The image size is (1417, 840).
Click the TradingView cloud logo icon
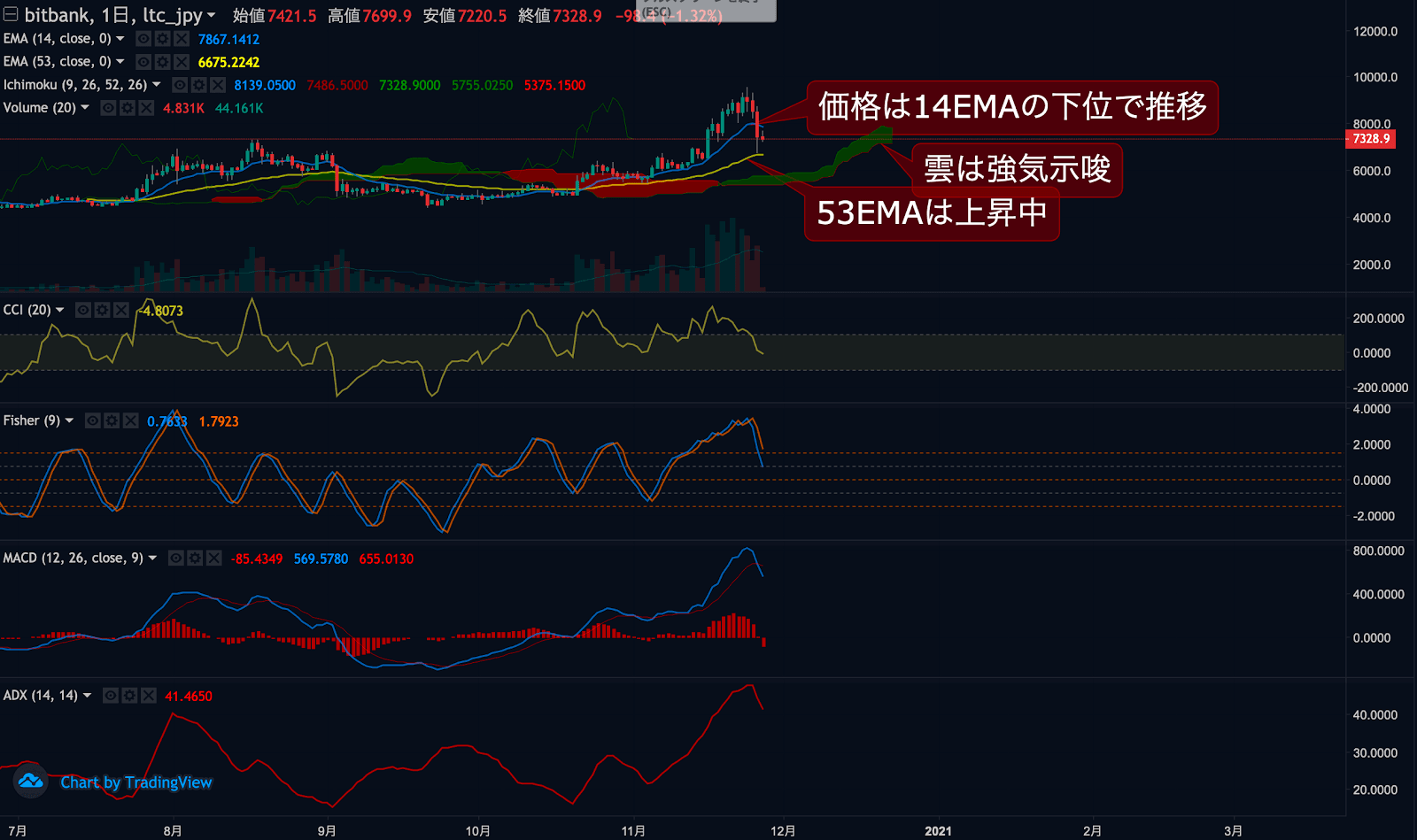click(x=31, y=781)
